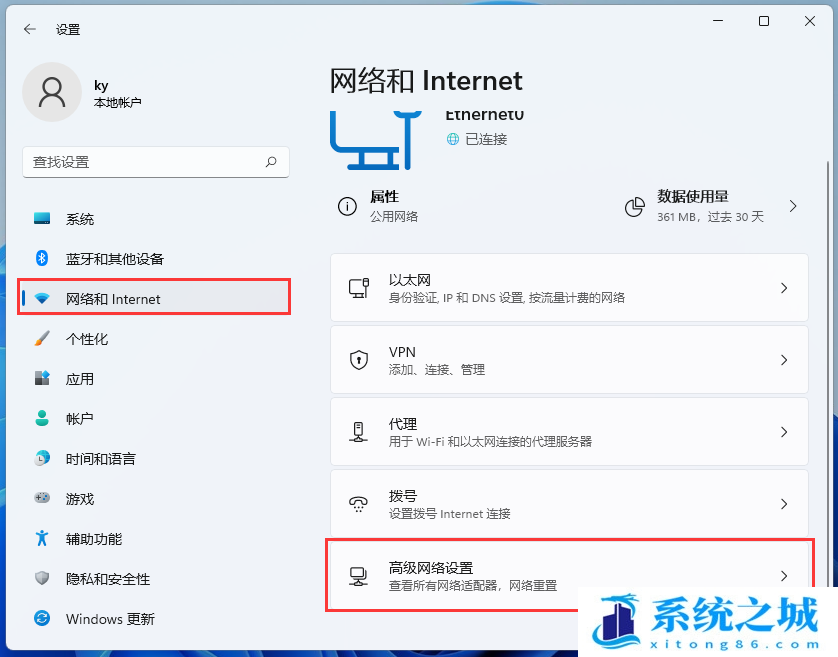Click the Bluetooth and other devices icon

(x=42, y=258)
